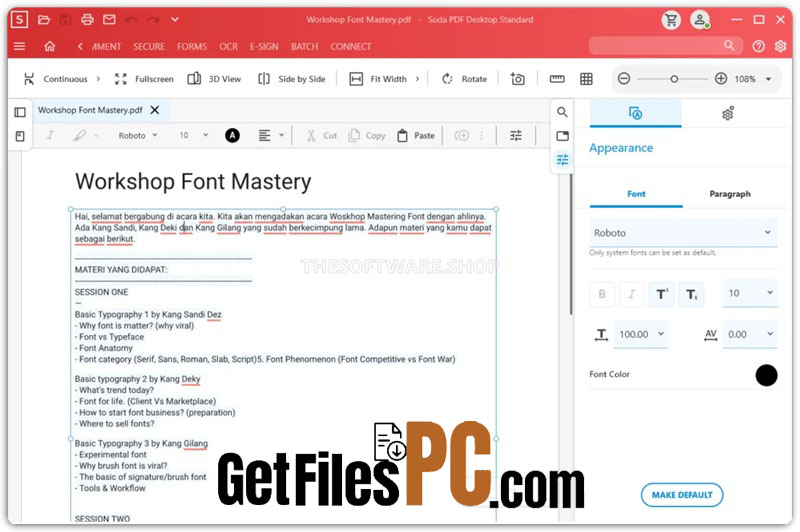Viewport: 800px width, 532px height.
Task: Open the search magnifier in side strip
Action: (562, 112)
